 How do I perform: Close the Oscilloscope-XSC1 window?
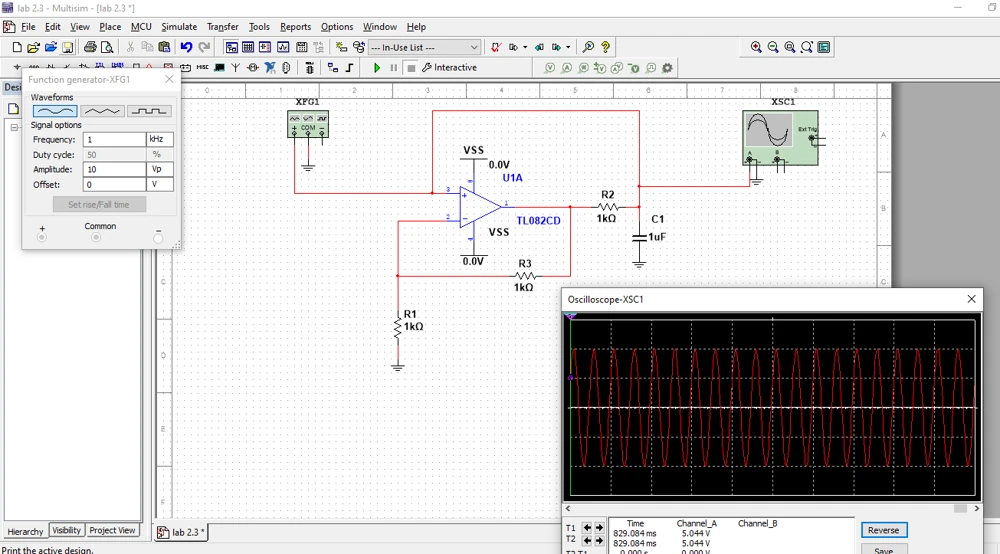click(971, 299)
